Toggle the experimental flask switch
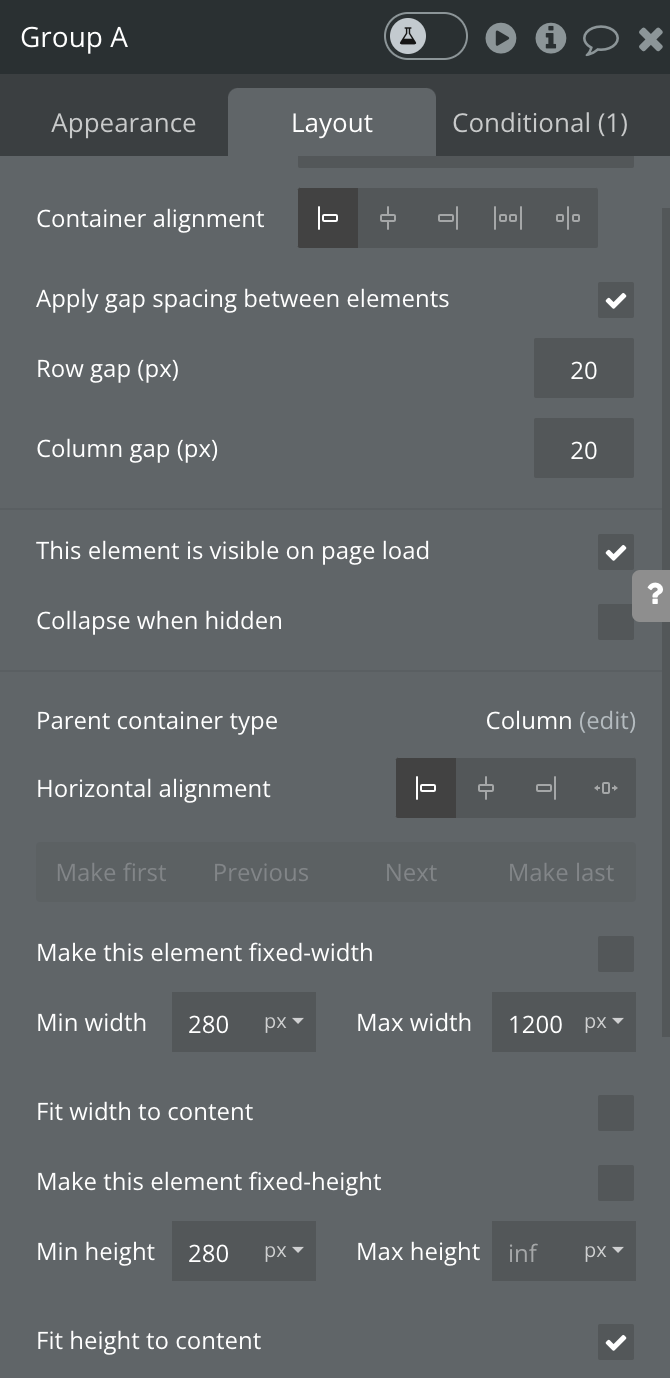The height and width of the screenshot is (1378, 670). (425, 37)
